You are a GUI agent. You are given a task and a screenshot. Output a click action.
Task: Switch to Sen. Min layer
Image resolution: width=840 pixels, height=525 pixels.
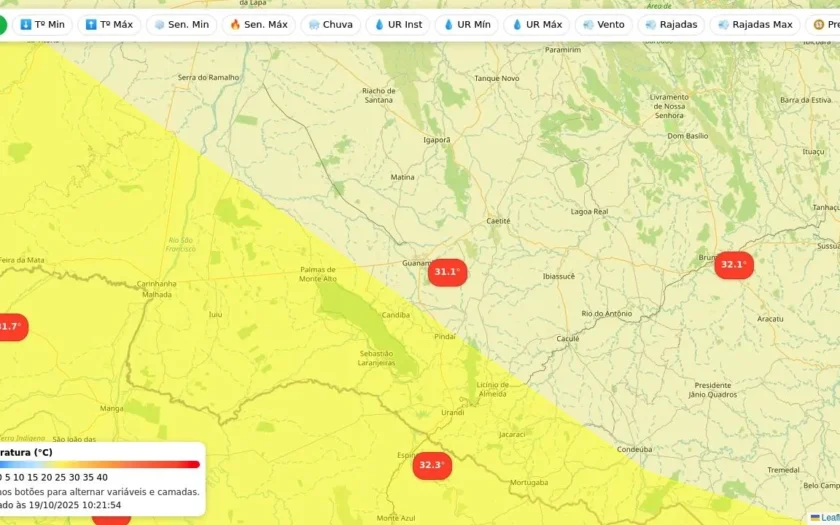tap(182, 25)
